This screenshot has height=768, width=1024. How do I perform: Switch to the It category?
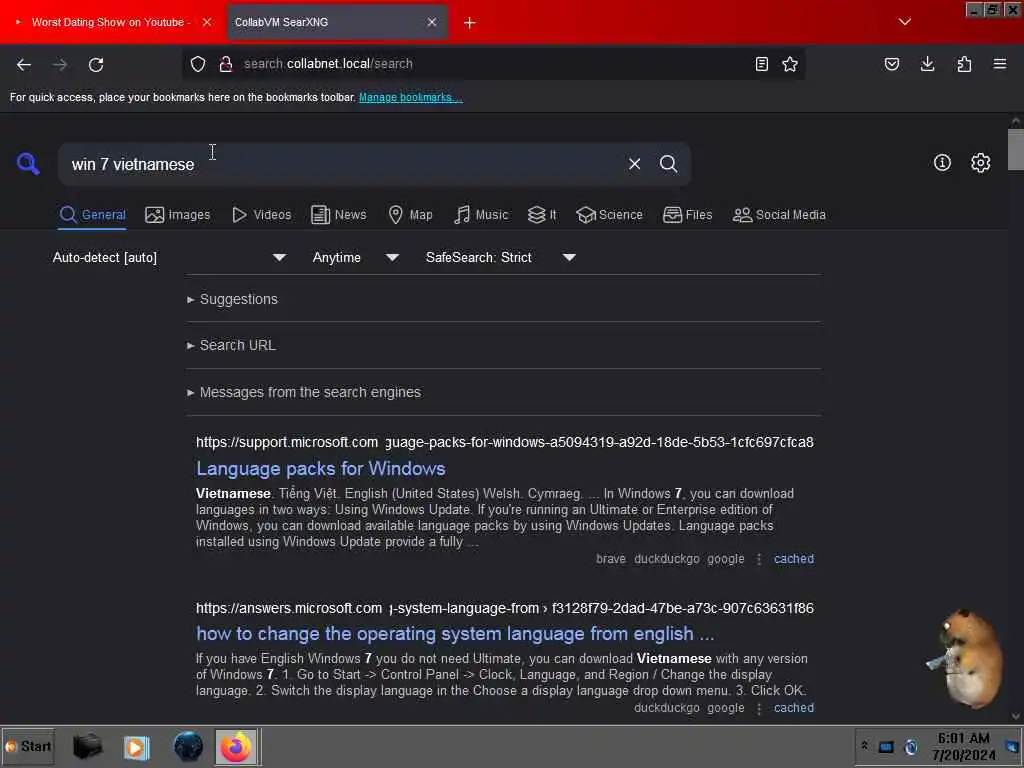[542, 215]
